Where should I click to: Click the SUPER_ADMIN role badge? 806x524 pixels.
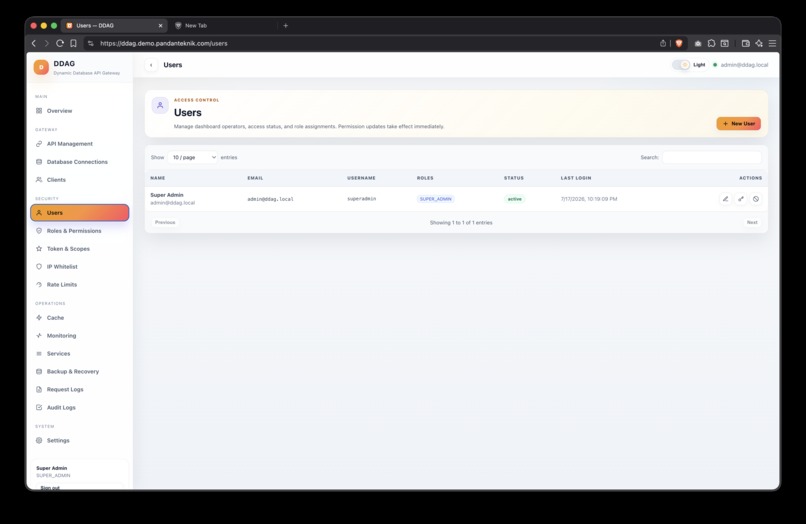coord(435,199)
